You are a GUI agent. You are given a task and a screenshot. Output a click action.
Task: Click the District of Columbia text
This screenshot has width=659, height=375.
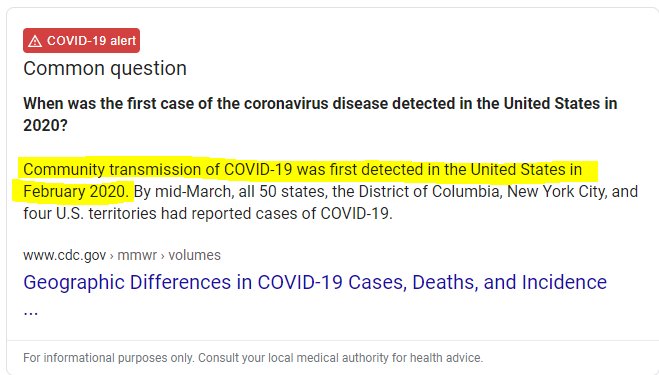(428, 191)
